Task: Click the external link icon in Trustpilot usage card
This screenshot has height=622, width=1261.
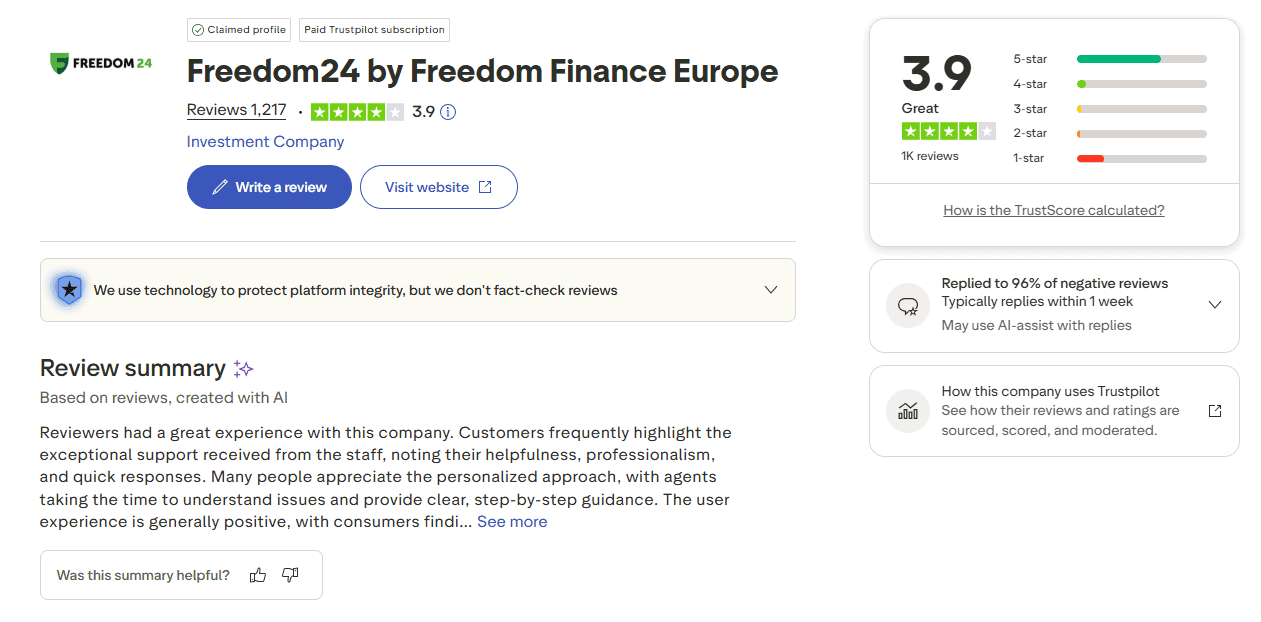Action: point(1215,411)
